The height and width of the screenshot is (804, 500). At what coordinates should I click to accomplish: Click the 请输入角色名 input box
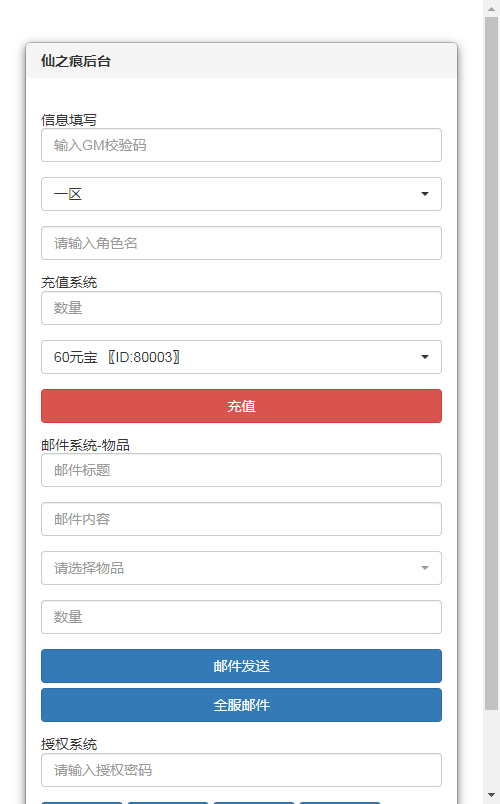pos(241,243)
